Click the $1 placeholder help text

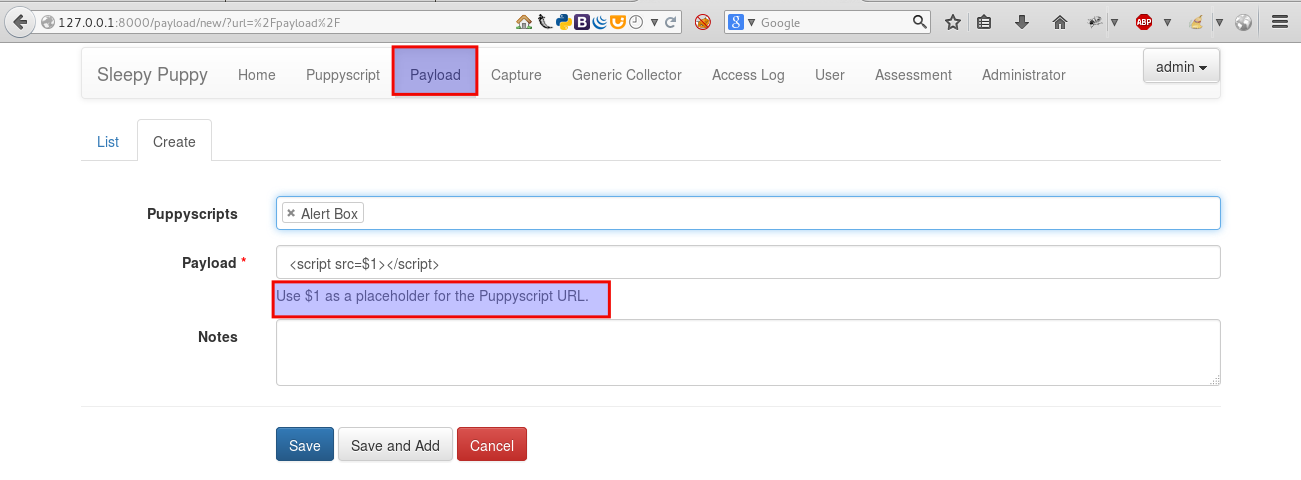tap(432, 296)
